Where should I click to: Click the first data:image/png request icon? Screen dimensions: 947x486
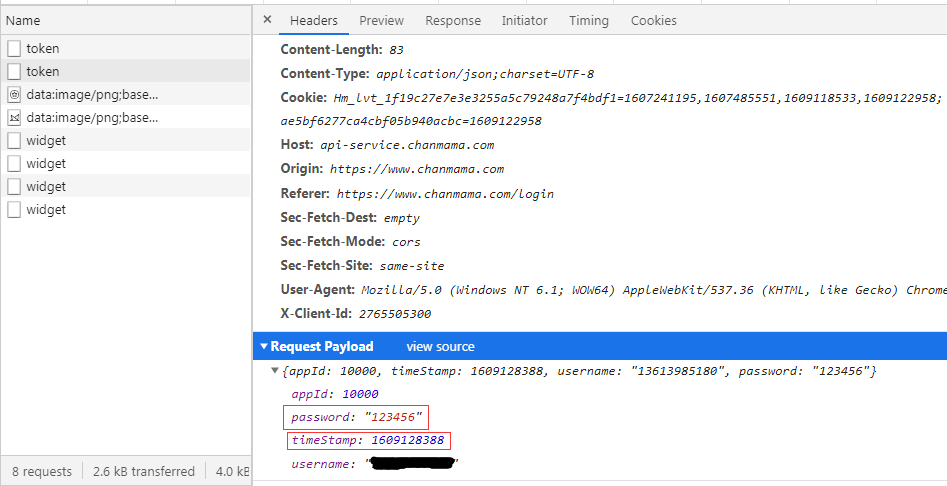14,95
